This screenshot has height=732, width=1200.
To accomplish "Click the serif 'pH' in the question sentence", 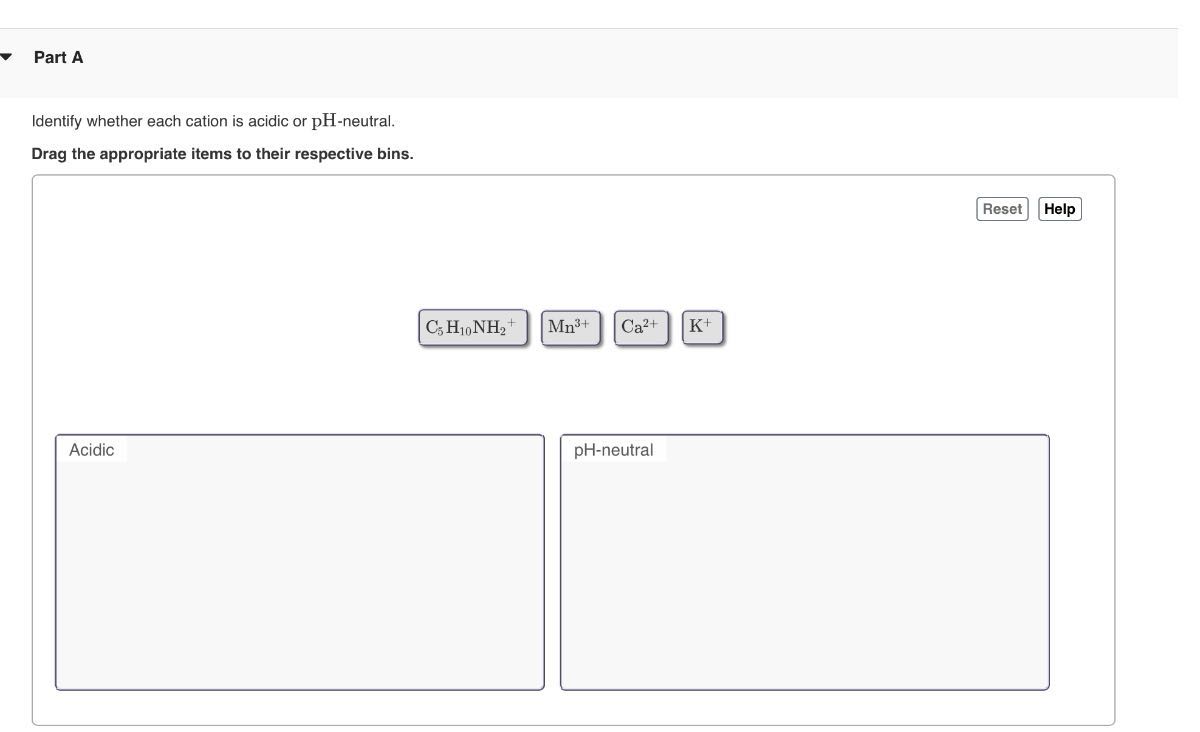I will click(x=323, y=121).
